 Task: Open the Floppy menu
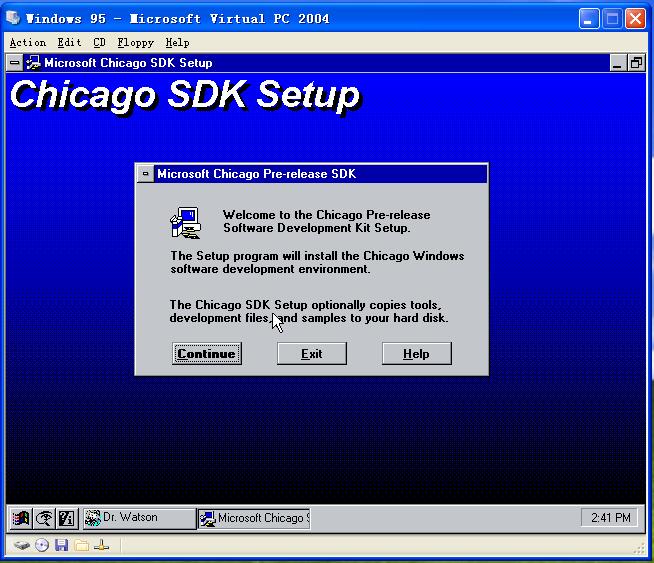[136, 43]
